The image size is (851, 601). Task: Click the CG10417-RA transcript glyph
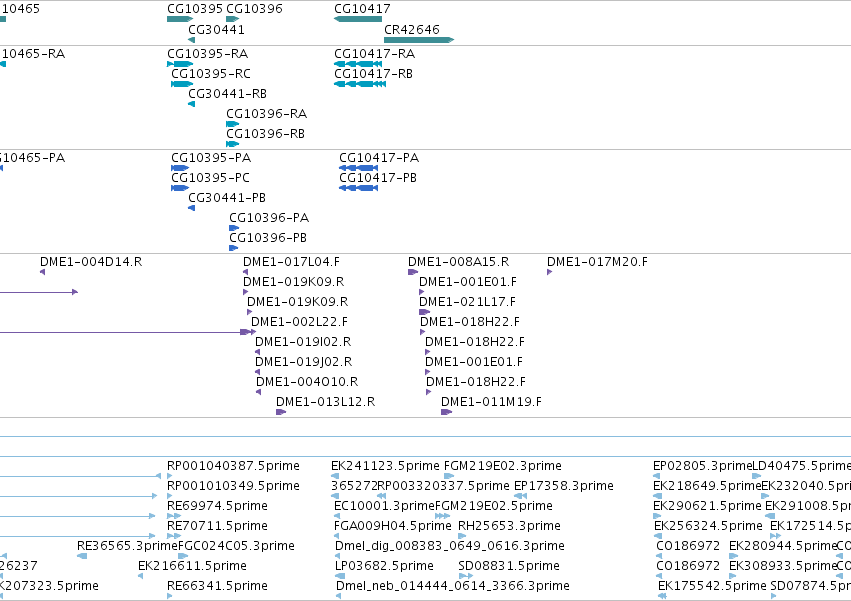pos(358,64)
